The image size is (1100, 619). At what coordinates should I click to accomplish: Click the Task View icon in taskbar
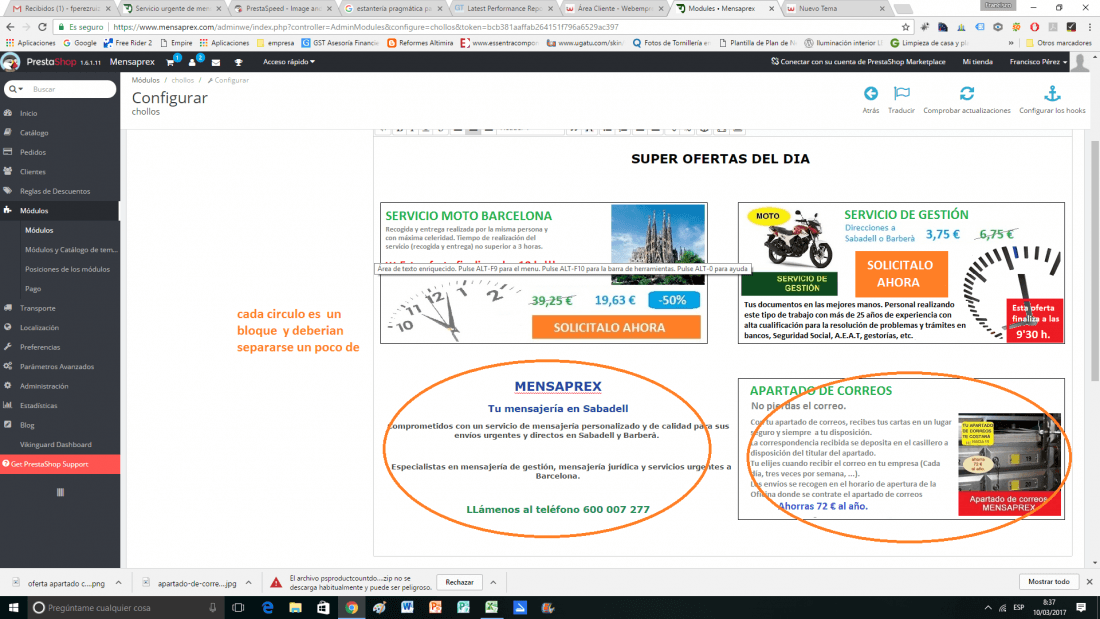(238, 607)
